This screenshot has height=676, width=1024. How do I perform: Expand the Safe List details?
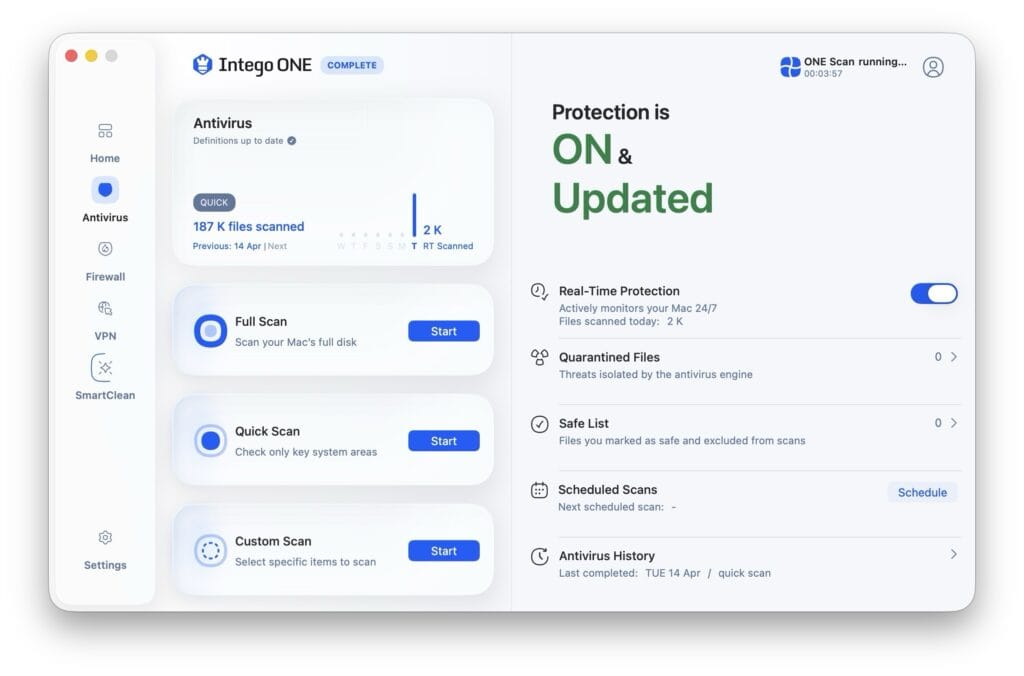951,423
